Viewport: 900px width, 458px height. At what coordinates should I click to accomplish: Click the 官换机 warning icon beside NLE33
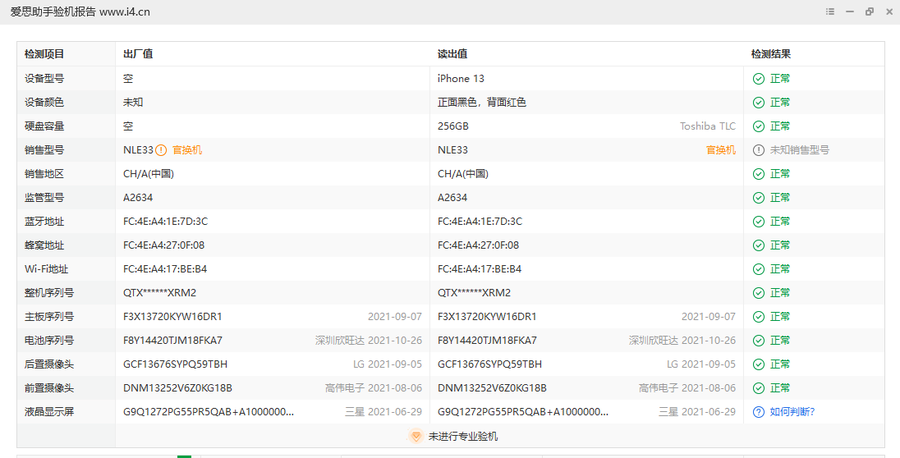(x=161, y=150)
